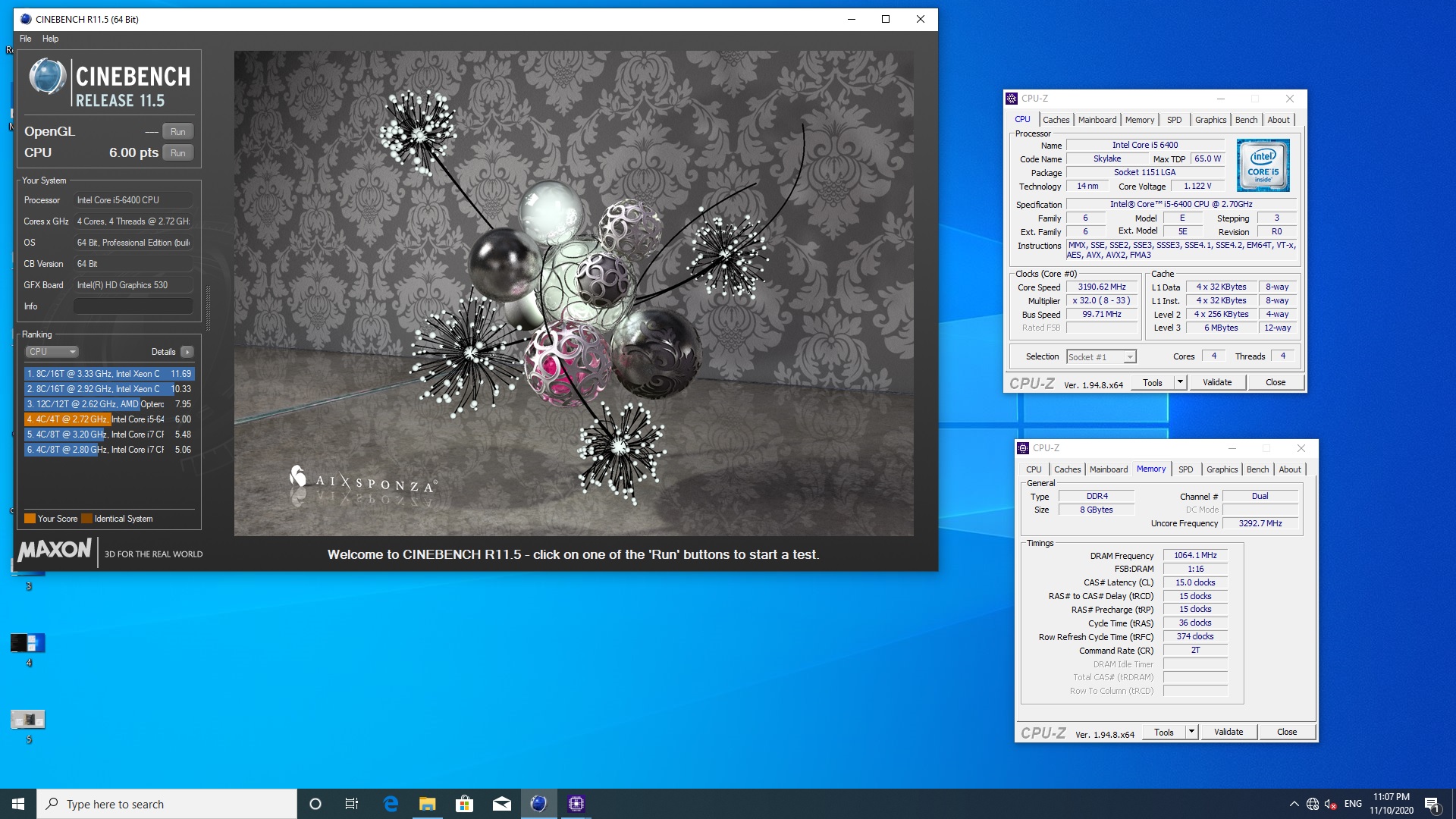Click Tools button in upper CPU-Z window
This screenshot has width=1456, height=819.
[1153, 383]
